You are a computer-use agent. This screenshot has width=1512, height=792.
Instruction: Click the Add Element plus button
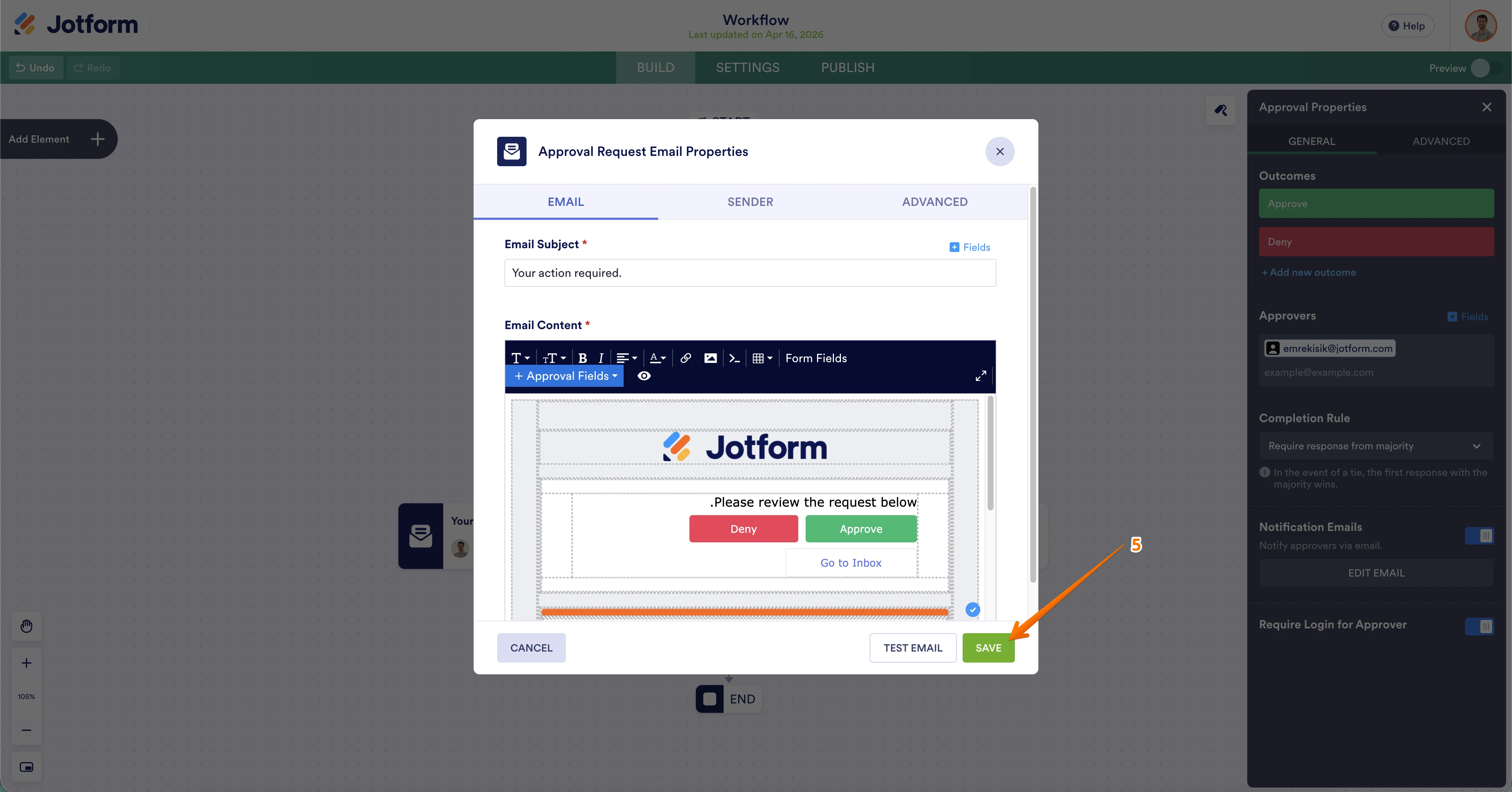pyautogui.click(x=97, y=139)
